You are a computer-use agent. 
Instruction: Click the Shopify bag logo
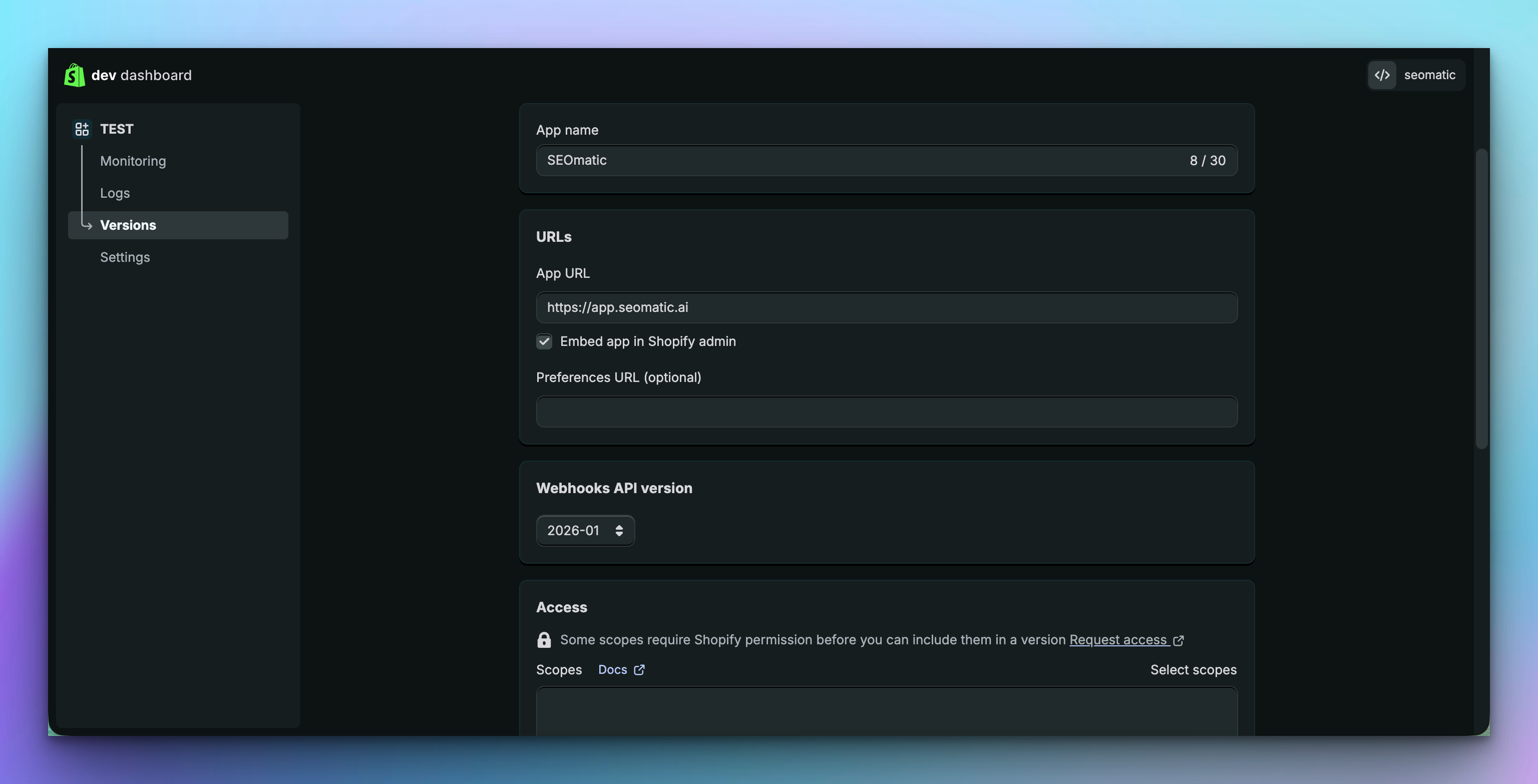(x=75, y=75)
